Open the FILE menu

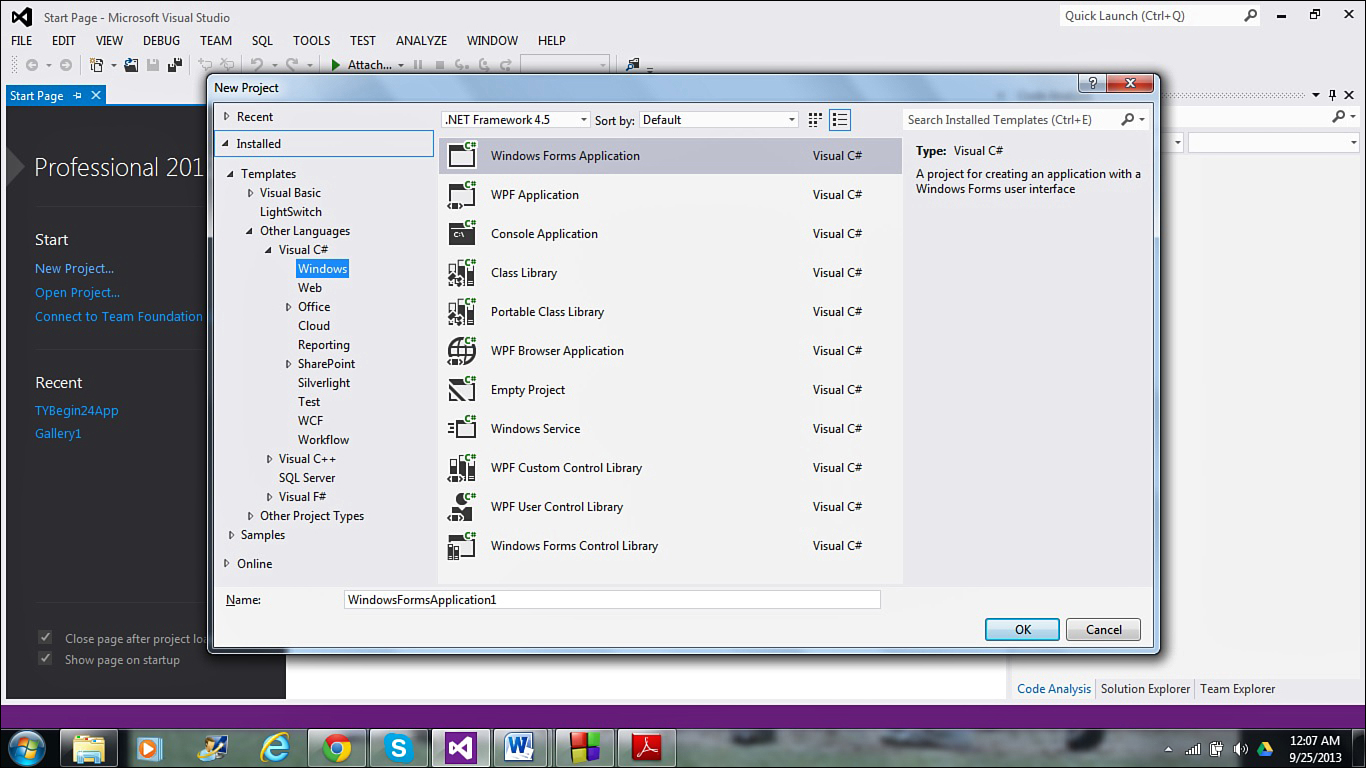pos(22,41)
